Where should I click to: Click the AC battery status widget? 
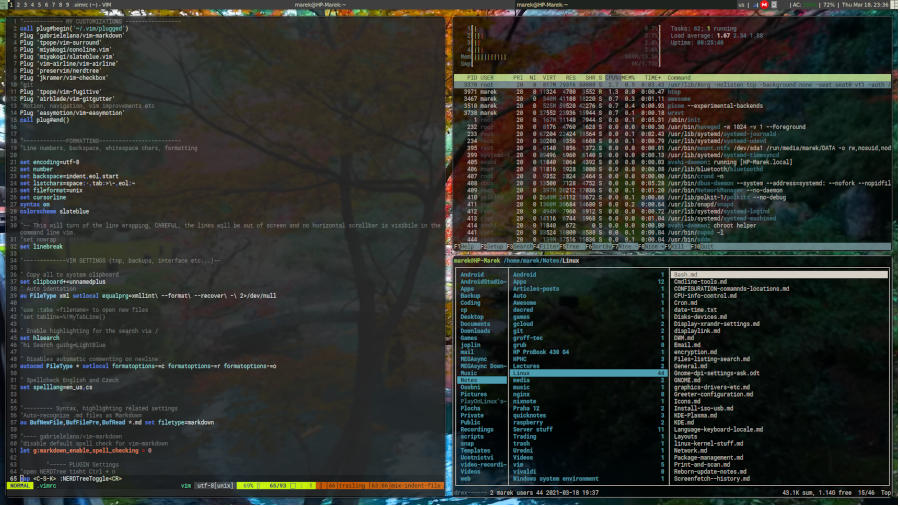[x=805, y=4]
